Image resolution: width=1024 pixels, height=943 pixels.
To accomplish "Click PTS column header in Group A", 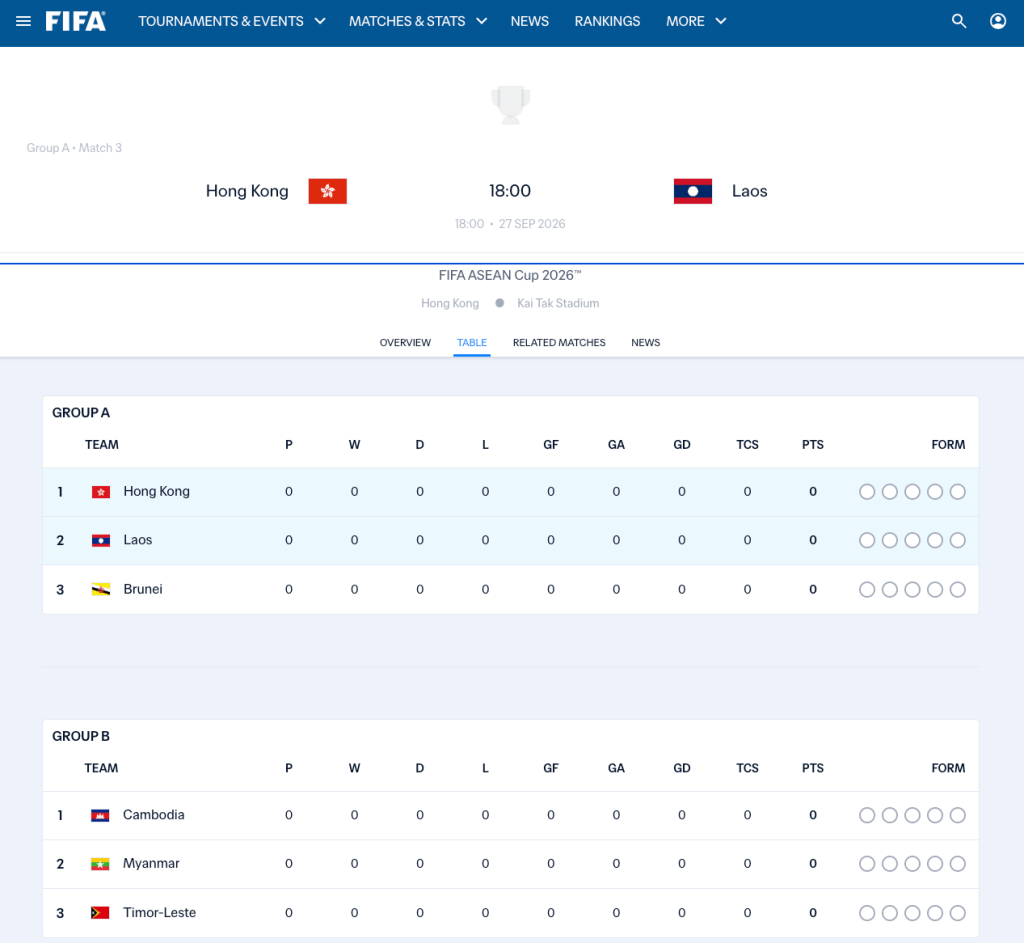I will pyautogui.click(x=812, y=445).
